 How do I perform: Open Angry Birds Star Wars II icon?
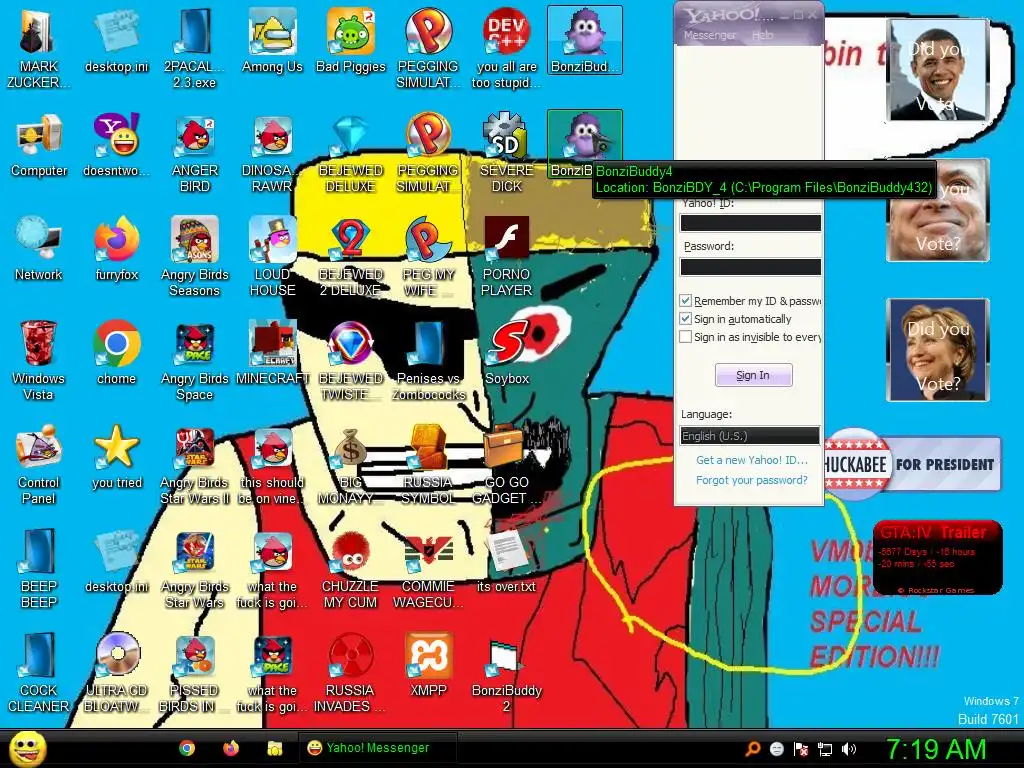(195, 464)
